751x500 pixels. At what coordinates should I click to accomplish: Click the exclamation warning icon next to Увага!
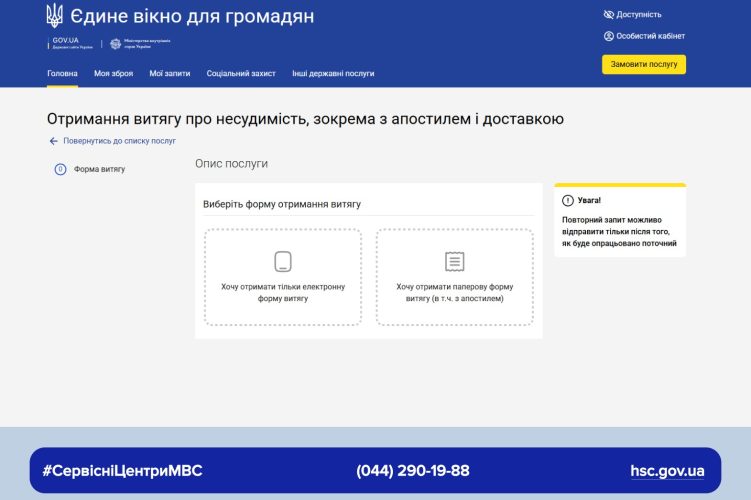pos(568,200)
